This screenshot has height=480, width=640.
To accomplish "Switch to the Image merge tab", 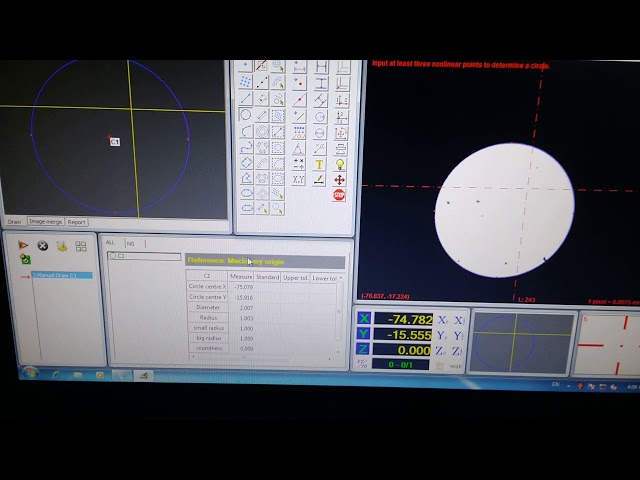I will pos(45,222).
